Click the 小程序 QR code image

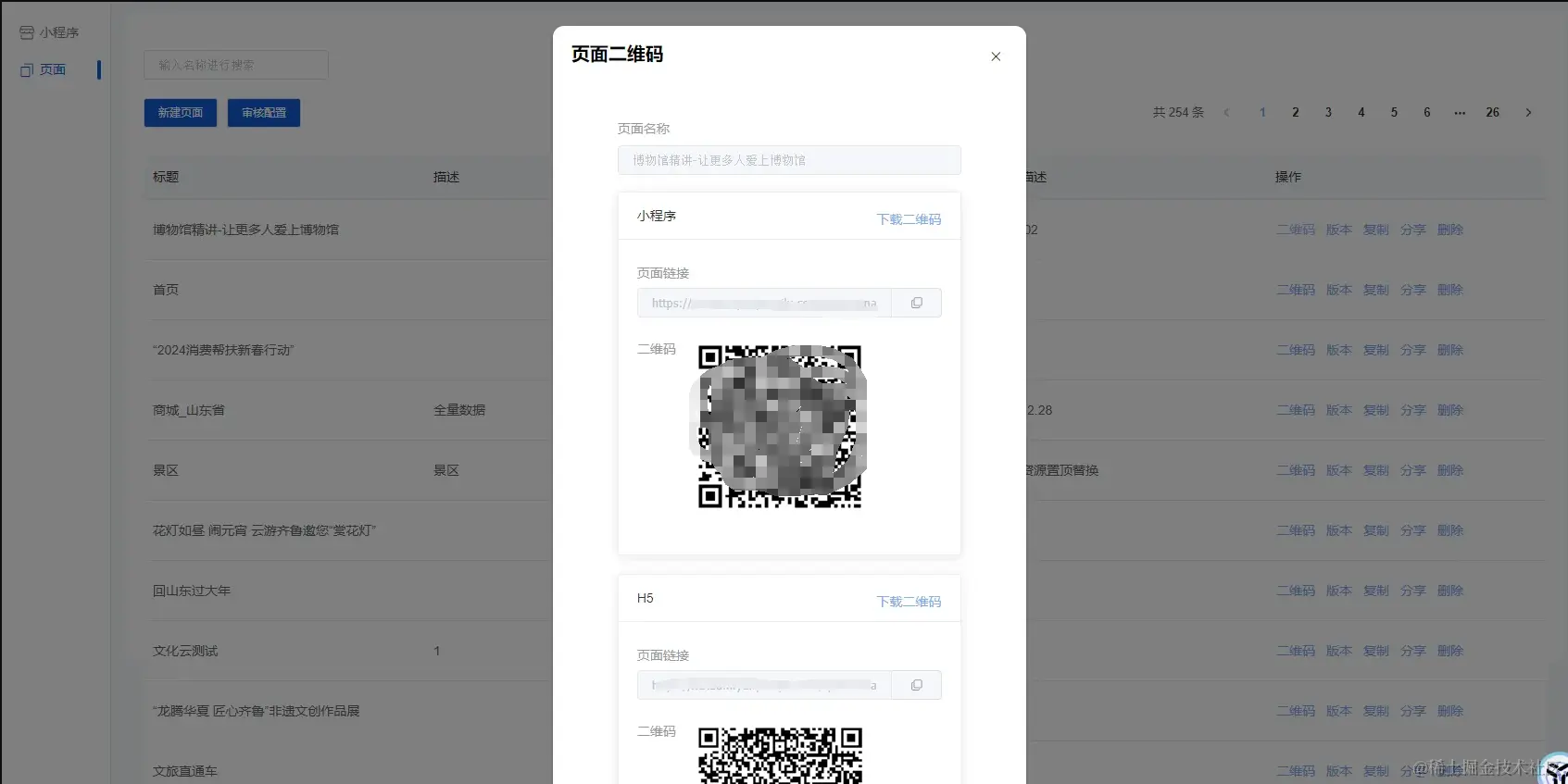[780, 427]
